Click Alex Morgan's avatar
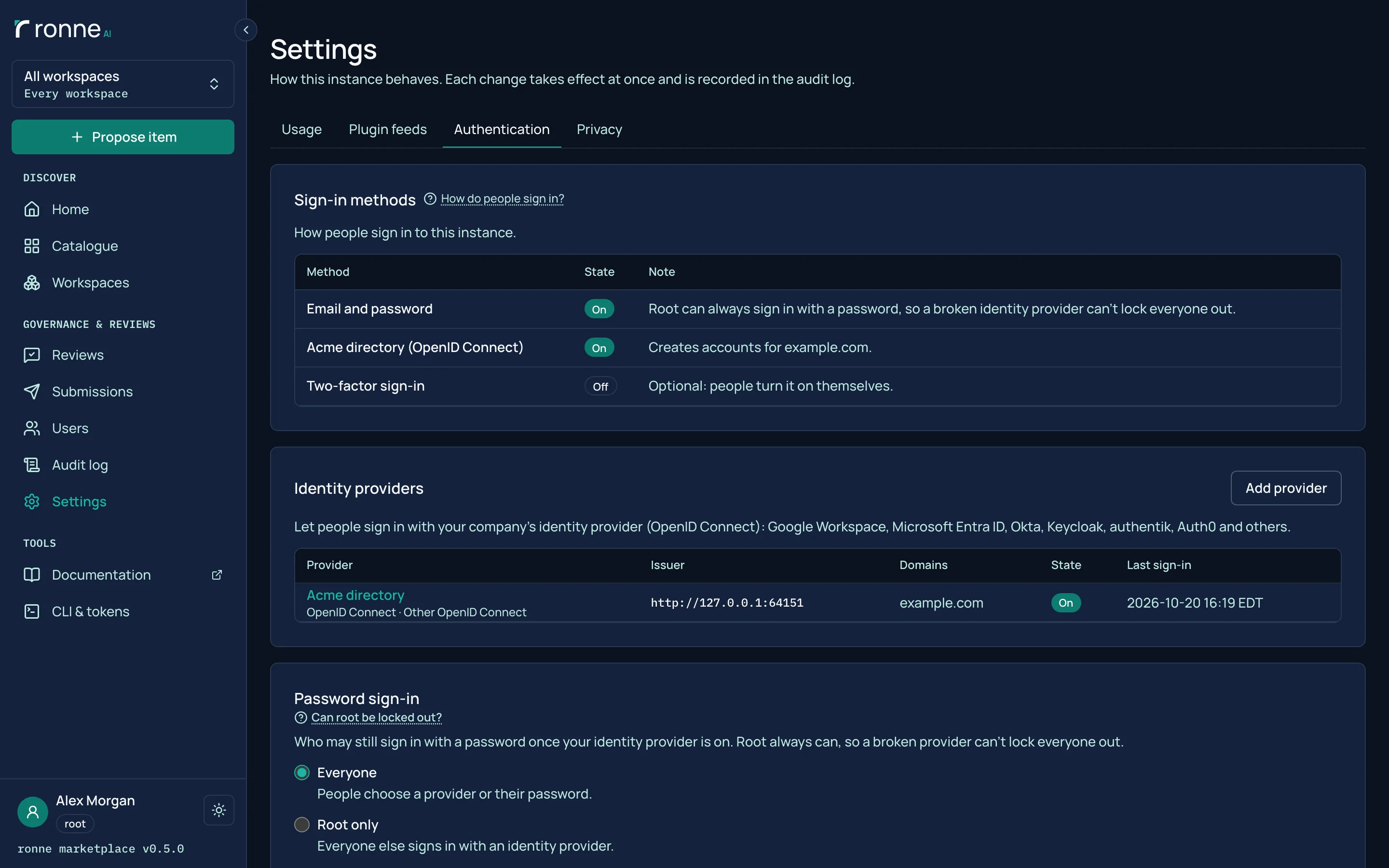The image size is (1389, 868). (33, 812)
